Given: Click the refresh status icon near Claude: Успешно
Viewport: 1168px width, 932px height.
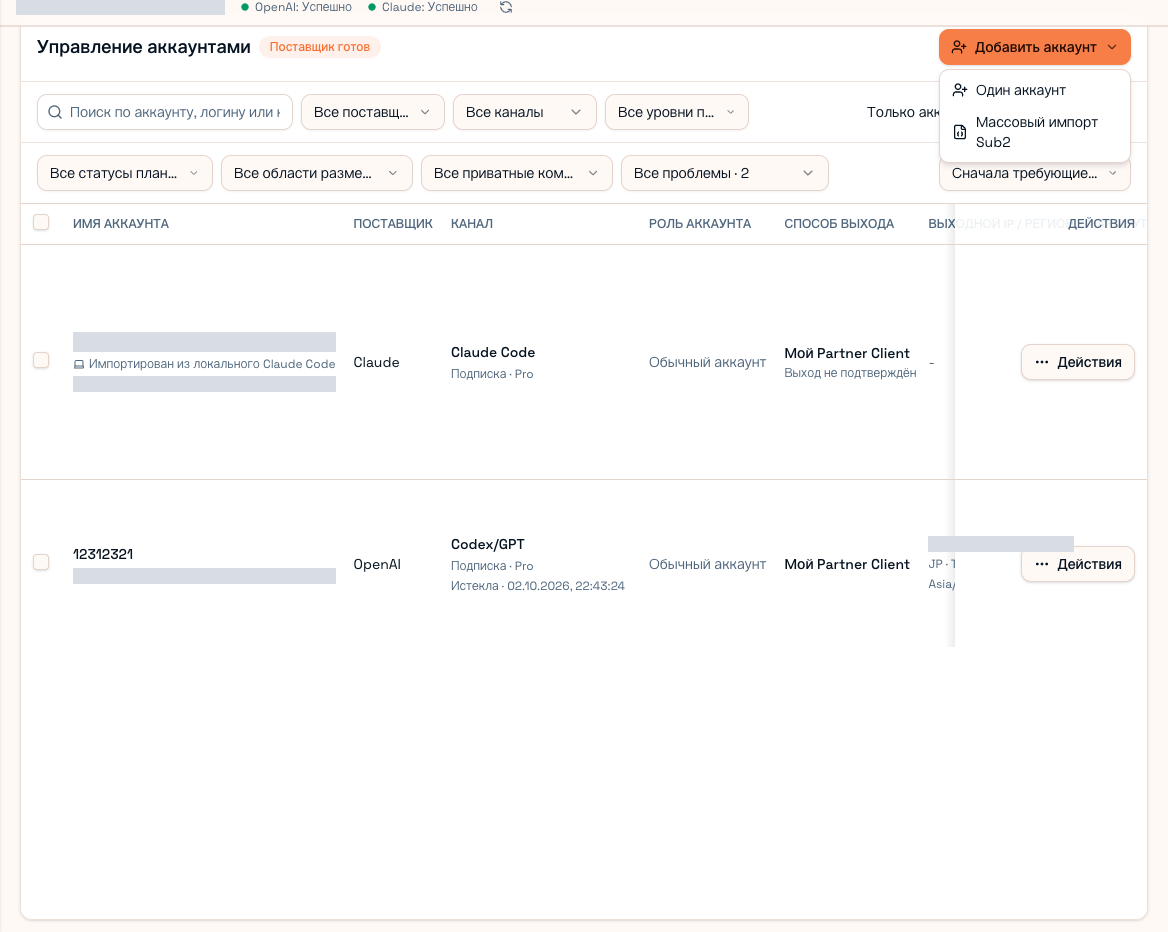Looking at the screenshot, I should click(x=506, y=7).
